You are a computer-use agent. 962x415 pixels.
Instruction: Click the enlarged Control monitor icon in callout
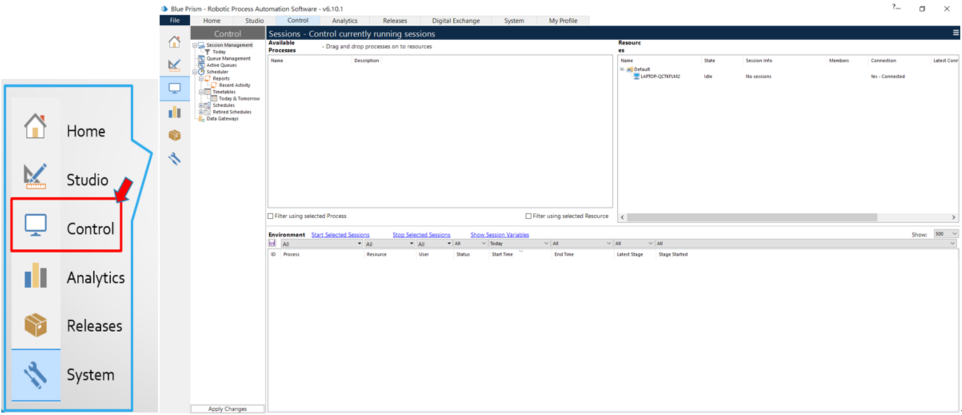(x=36, y=225)
